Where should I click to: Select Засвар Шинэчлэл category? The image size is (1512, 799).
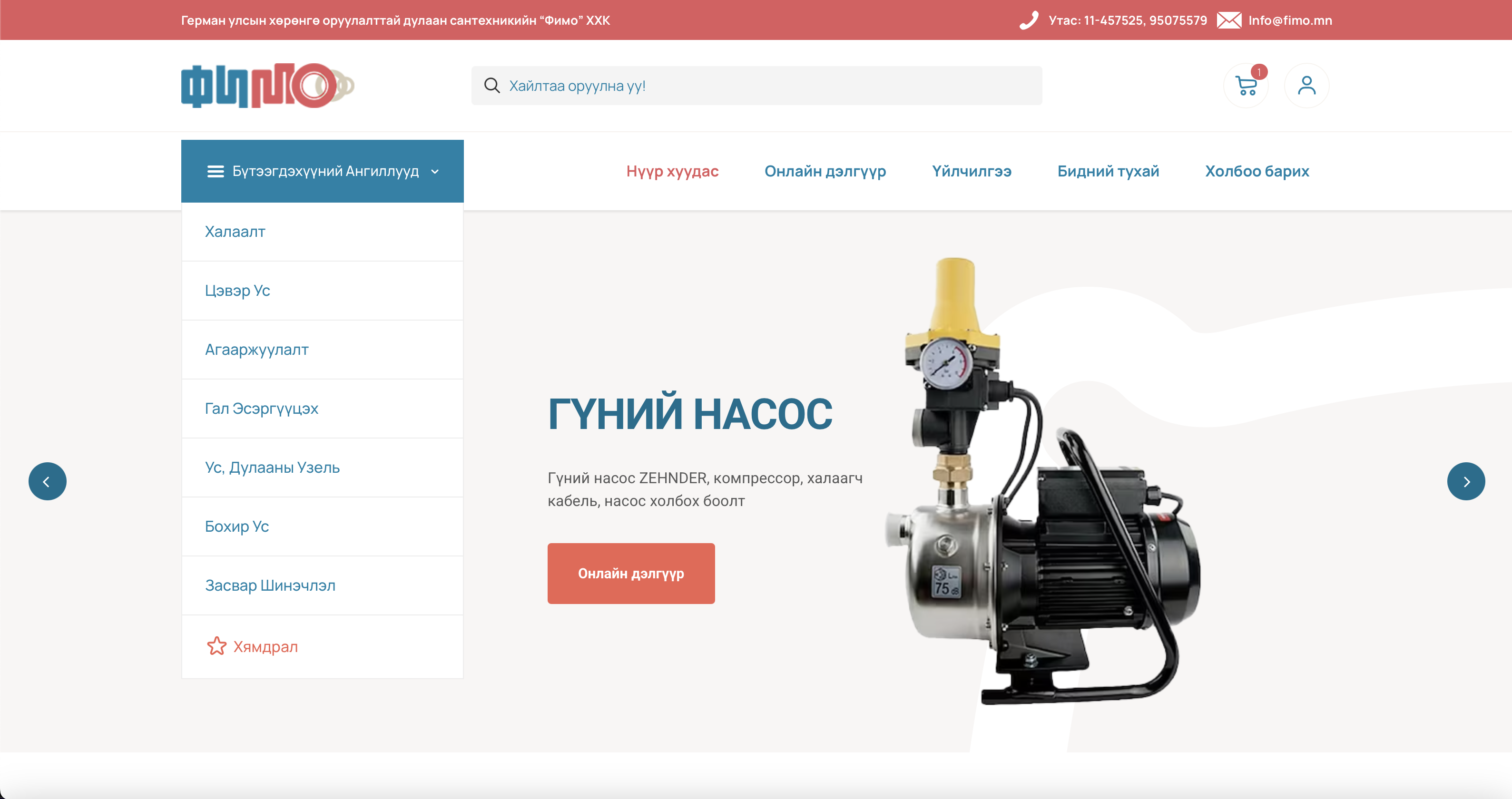click(x=322, y=585)
